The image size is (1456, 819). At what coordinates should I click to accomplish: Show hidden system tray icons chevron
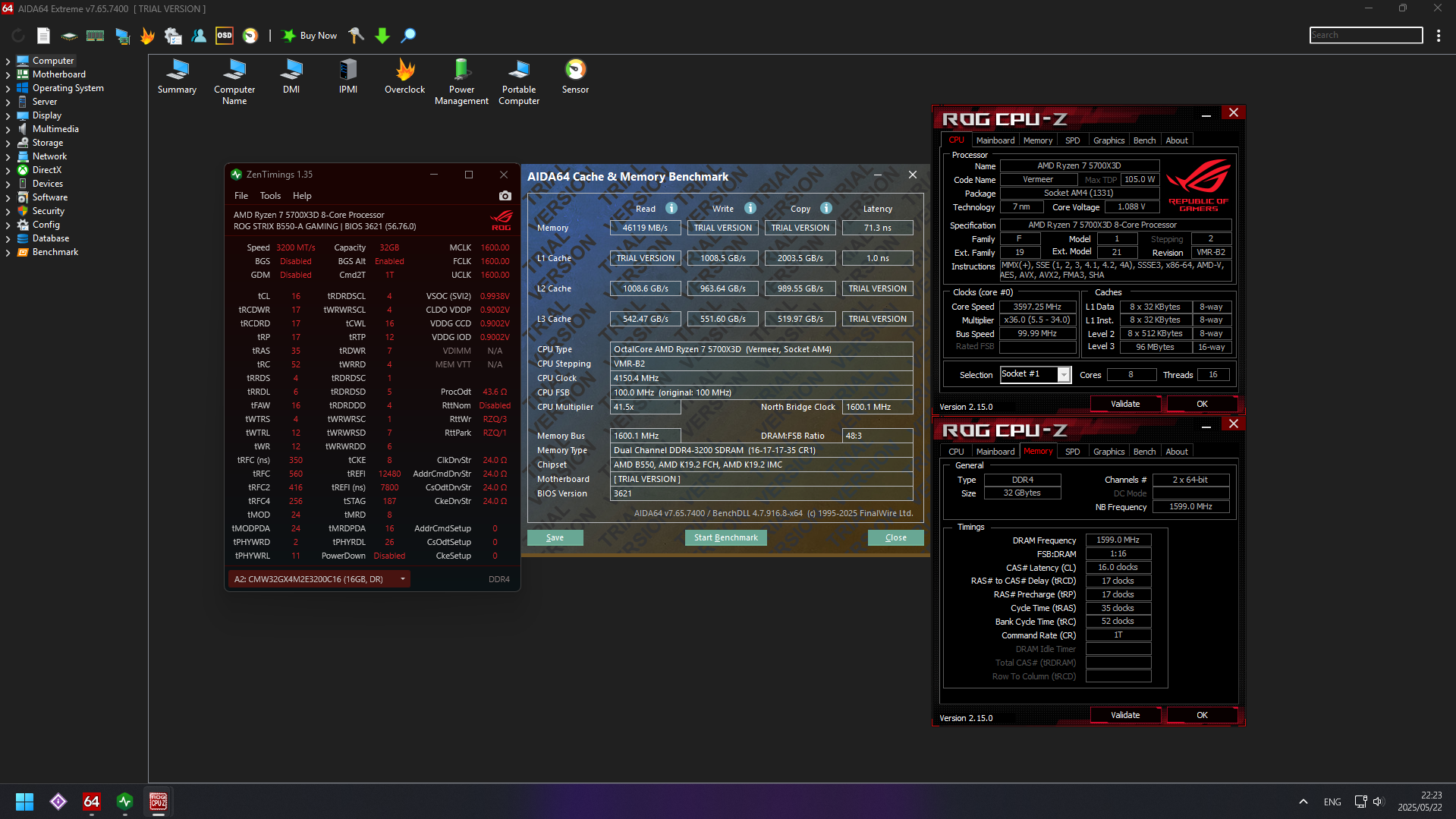pyautogui.click(x=1303, y=802)
